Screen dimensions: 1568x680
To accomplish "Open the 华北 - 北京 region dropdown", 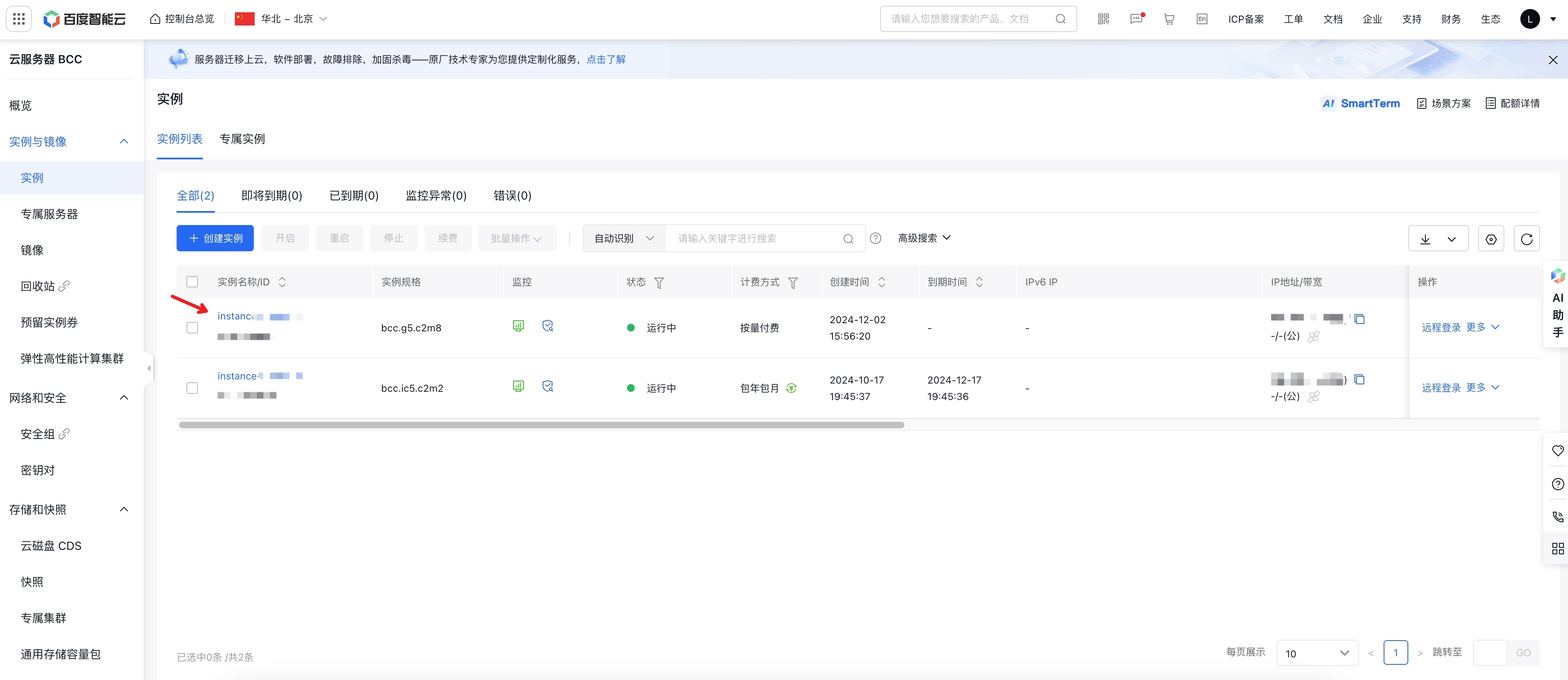I will 281,19.
